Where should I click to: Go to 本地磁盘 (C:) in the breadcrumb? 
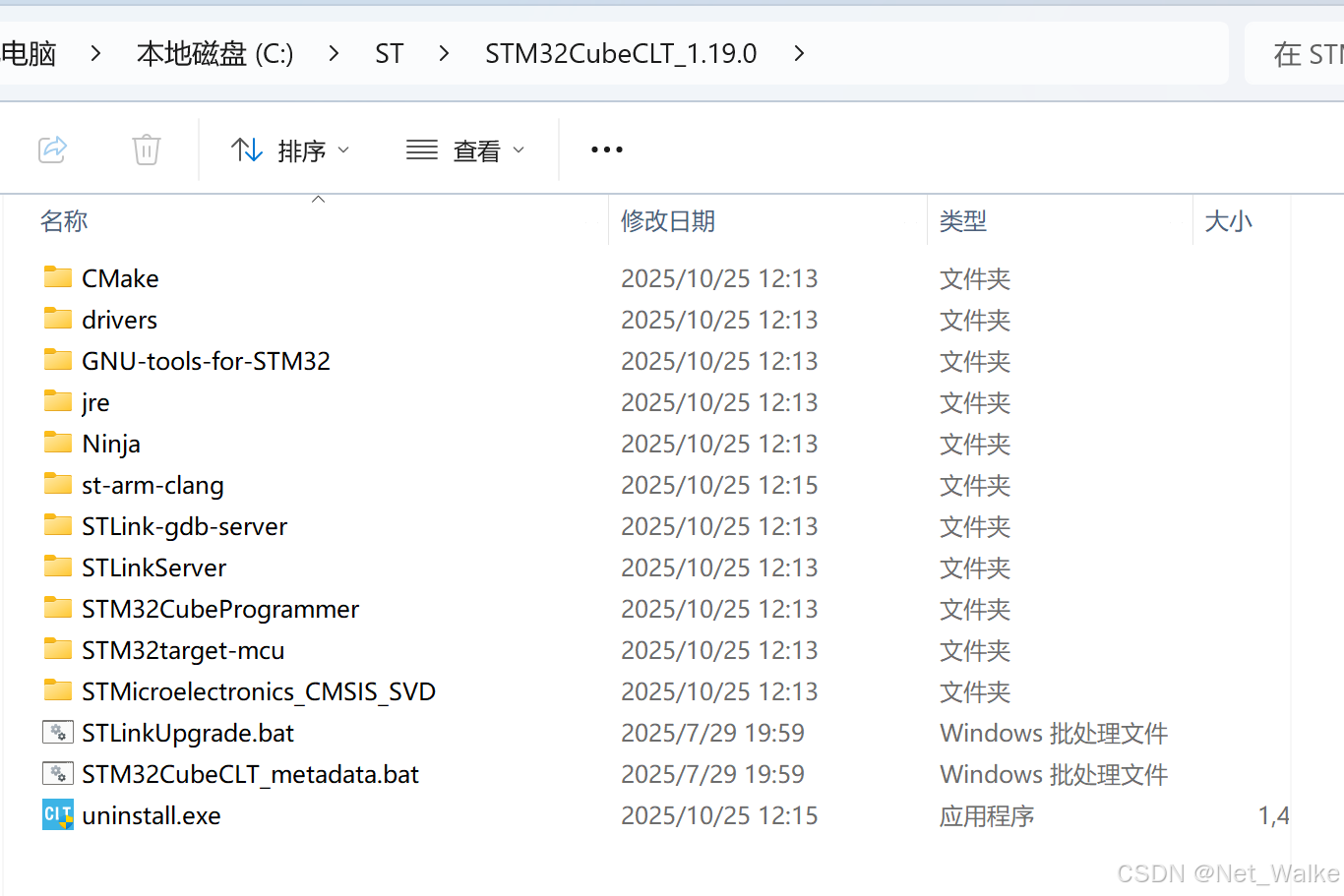(215, 53)
